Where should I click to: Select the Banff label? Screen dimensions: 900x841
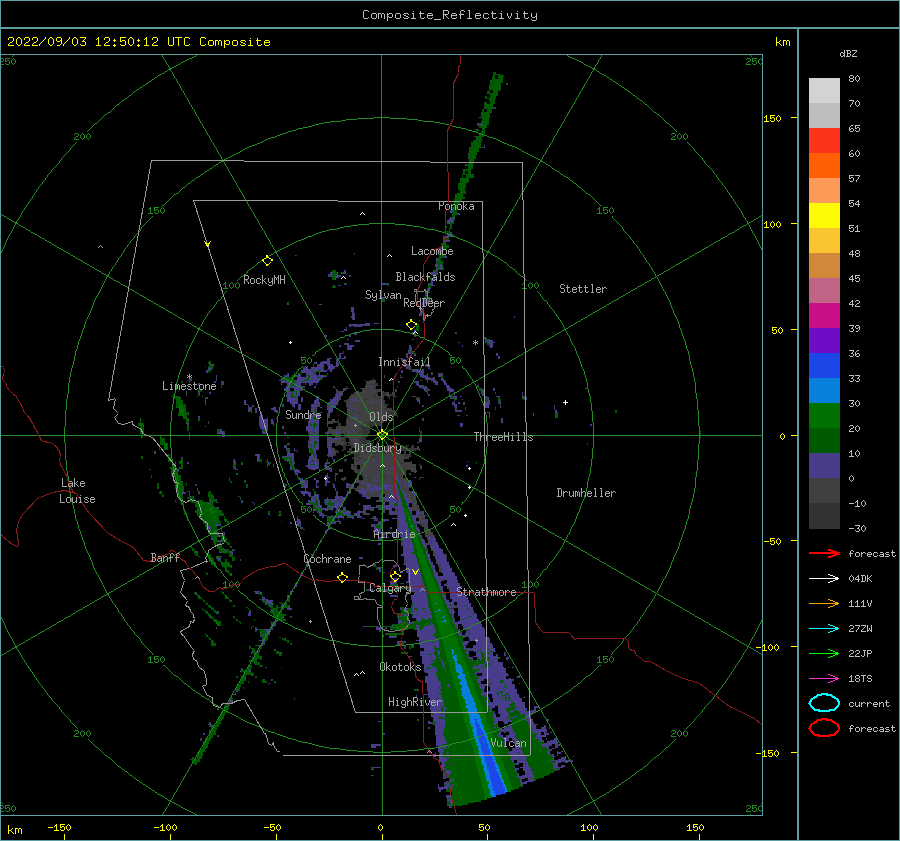coord(165,558)
